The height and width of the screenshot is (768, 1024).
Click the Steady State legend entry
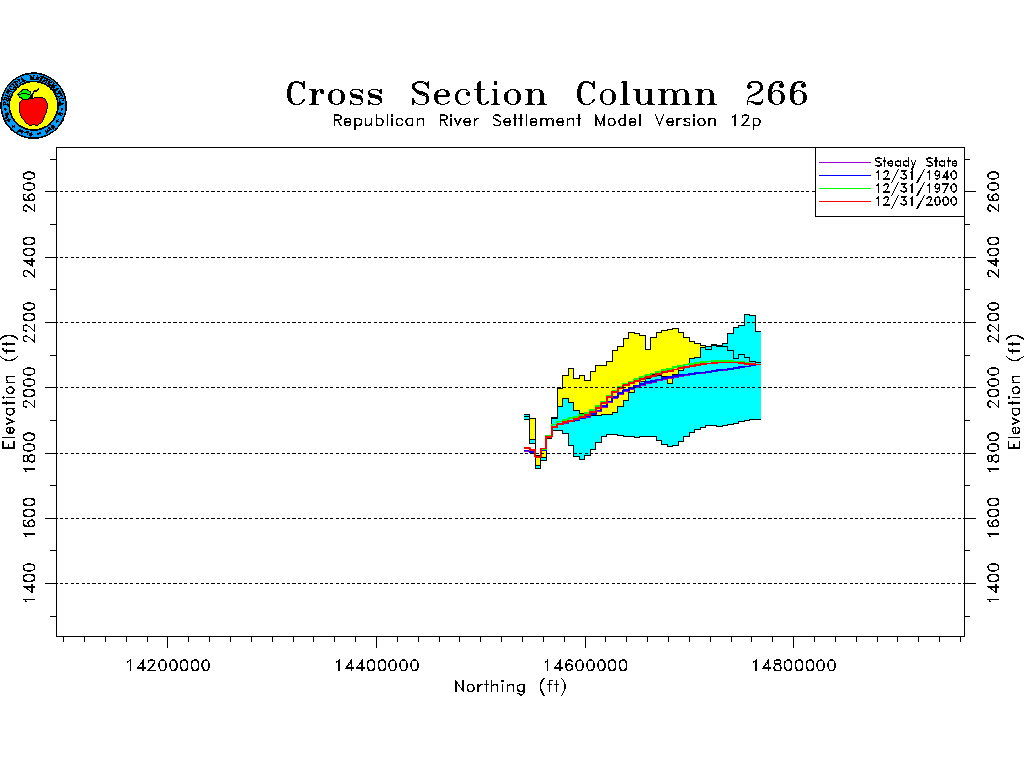[915, 162]
